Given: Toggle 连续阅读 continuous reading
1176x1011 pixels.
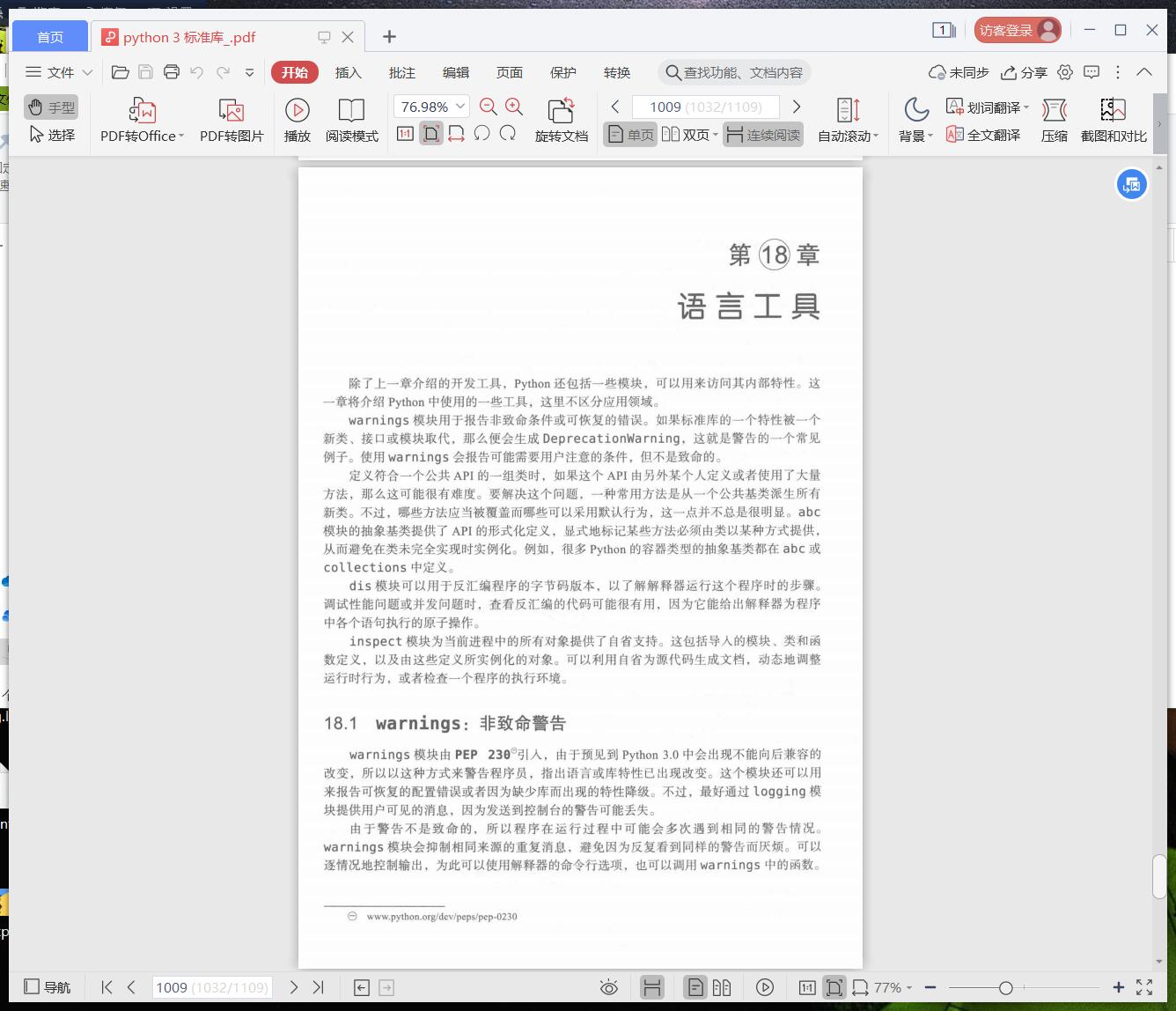Looking at the screenshot, I should pyautogui.click(x=763, y=135).
